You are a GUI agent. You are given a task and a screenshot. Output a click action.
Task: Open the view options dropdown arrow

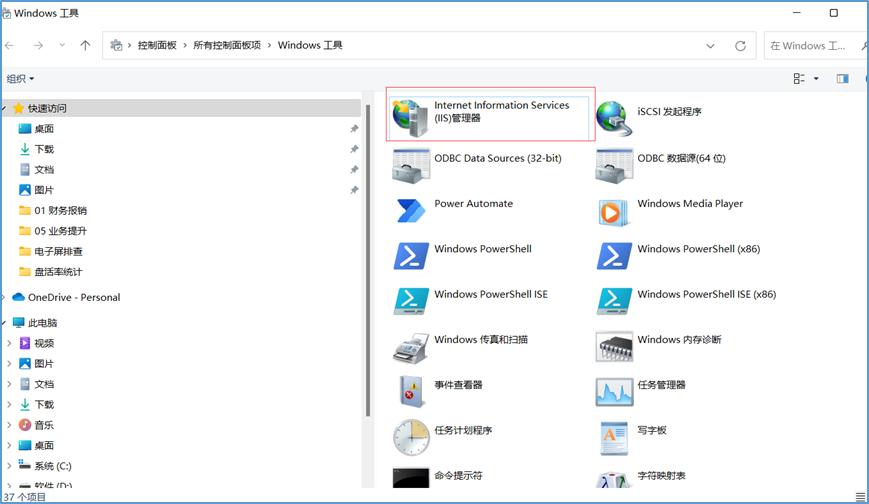[x=816, y=79]
